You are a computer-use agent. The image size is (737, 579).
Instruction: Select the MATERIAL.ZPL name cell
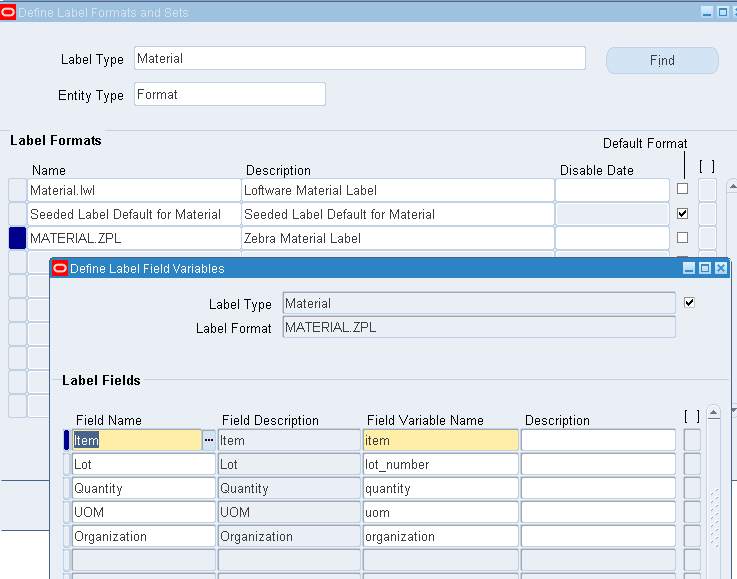coord(134,238)
